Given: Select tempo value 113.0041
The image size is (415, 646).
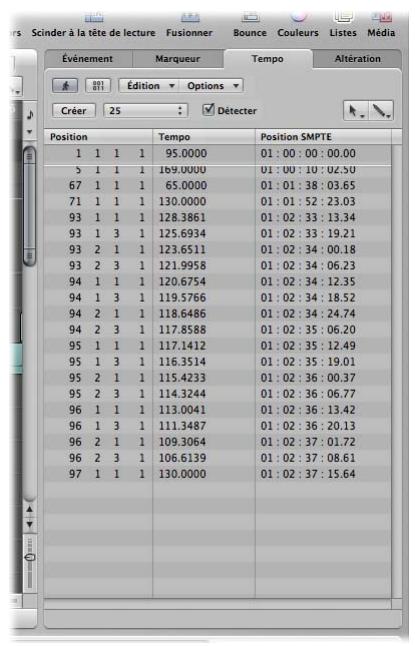Looking at the screenshot, I should point(182,410).
